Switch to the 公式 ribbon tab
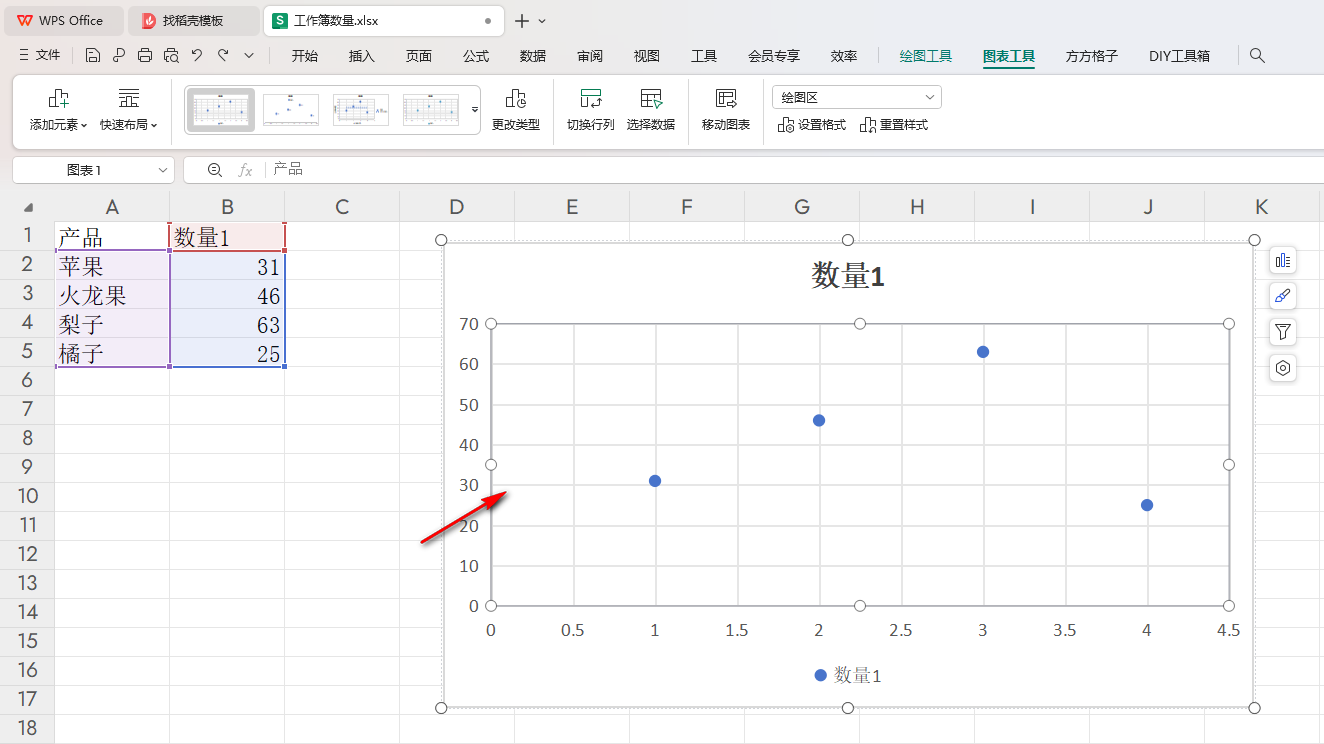 coord(476,56)
